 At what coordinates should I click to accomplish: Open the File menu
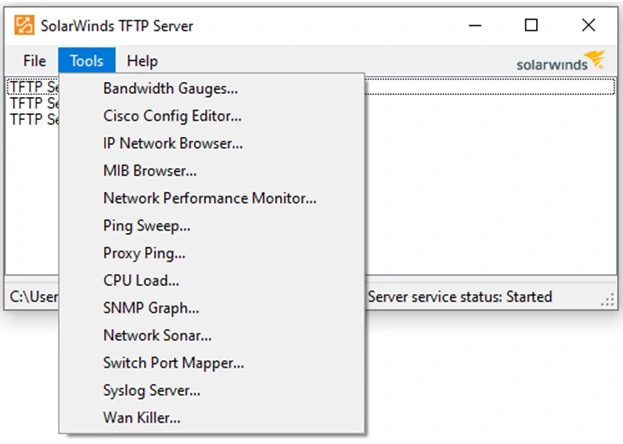[x=35, y=61]
